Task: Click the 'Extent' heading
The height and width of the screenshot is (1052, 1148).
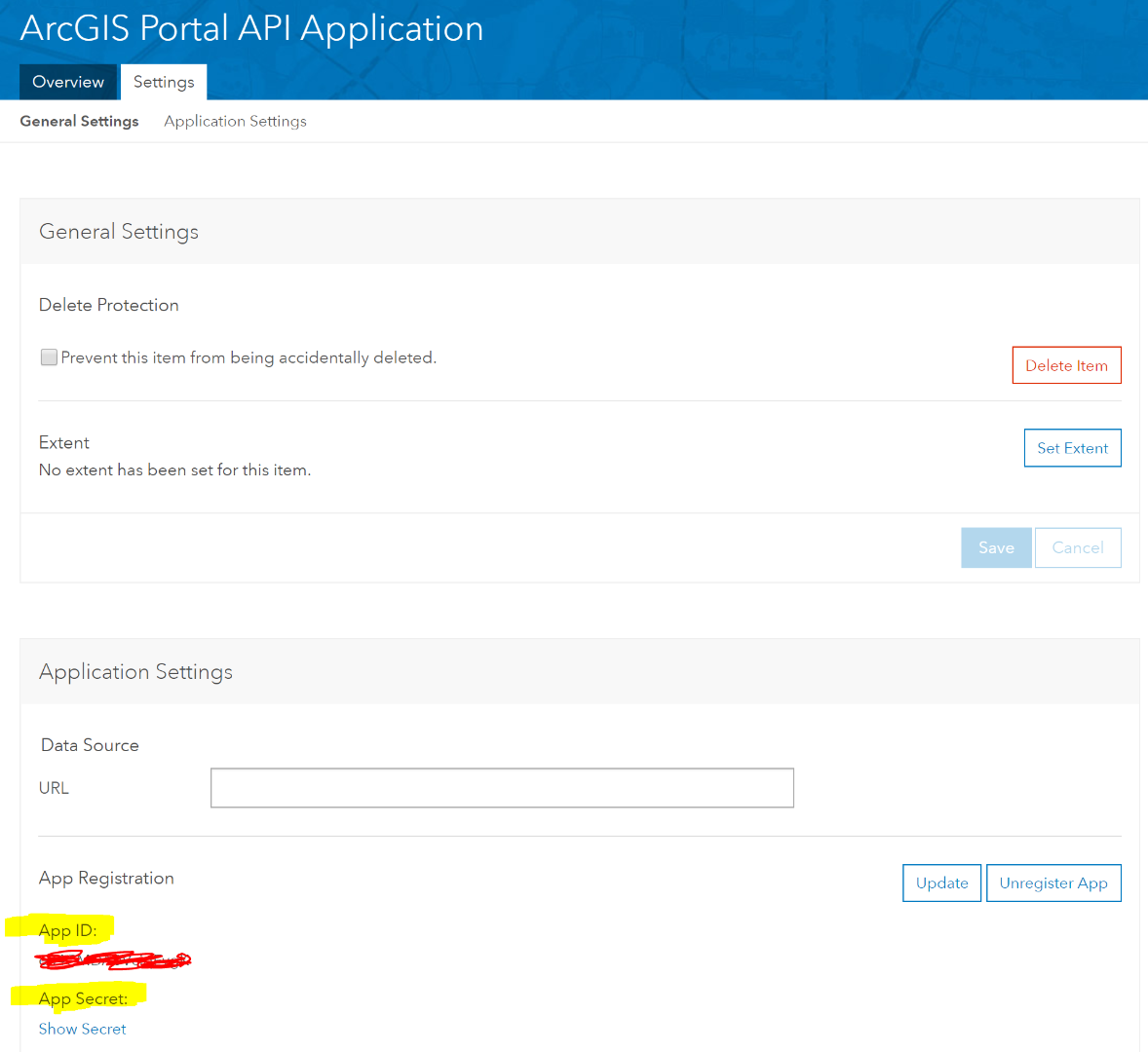Action: 64,442
